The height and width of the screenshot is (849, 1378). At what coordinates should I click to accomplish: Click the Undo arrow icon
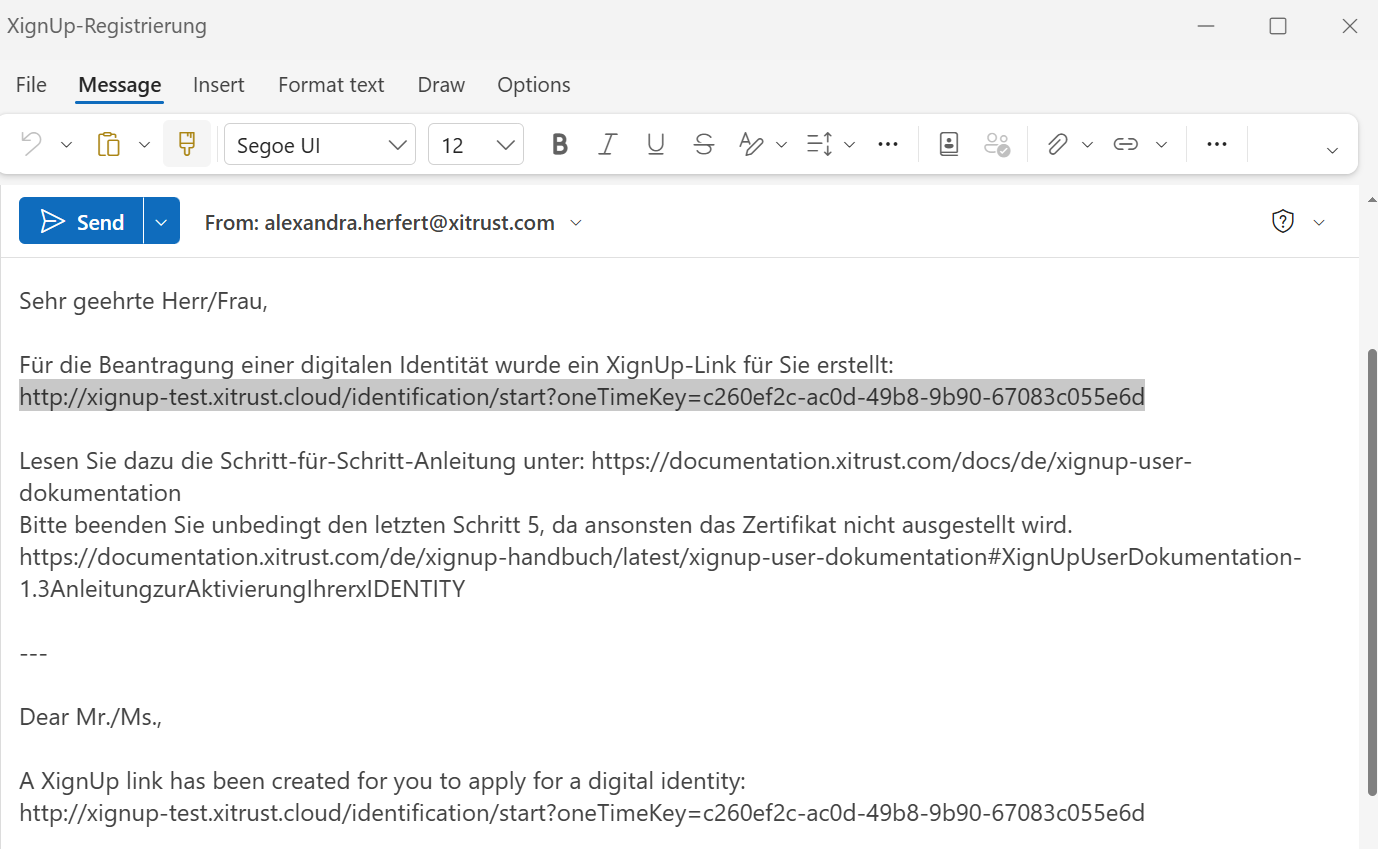click(31, 145)
